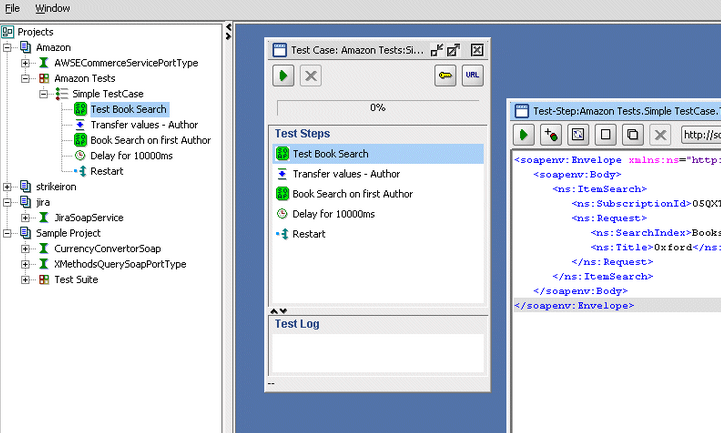This screenshot has height=433, width=721.
Task: Select Restart in Test Steps list
Action: (x=378, y=234)
